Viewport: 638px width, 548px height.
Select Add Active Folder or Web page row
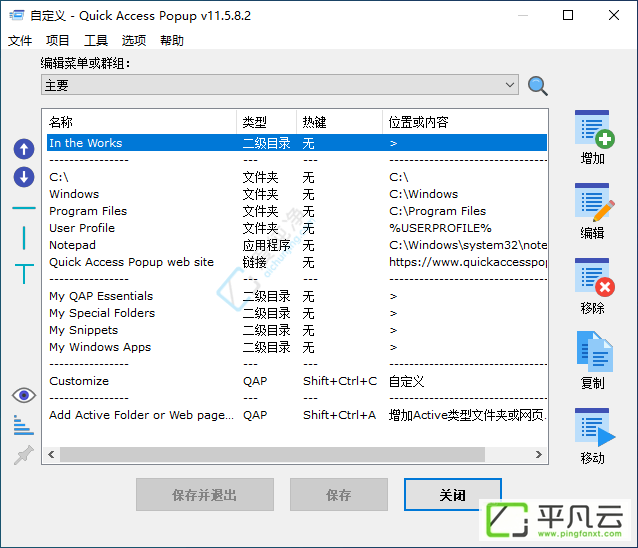tap(297, 415)
